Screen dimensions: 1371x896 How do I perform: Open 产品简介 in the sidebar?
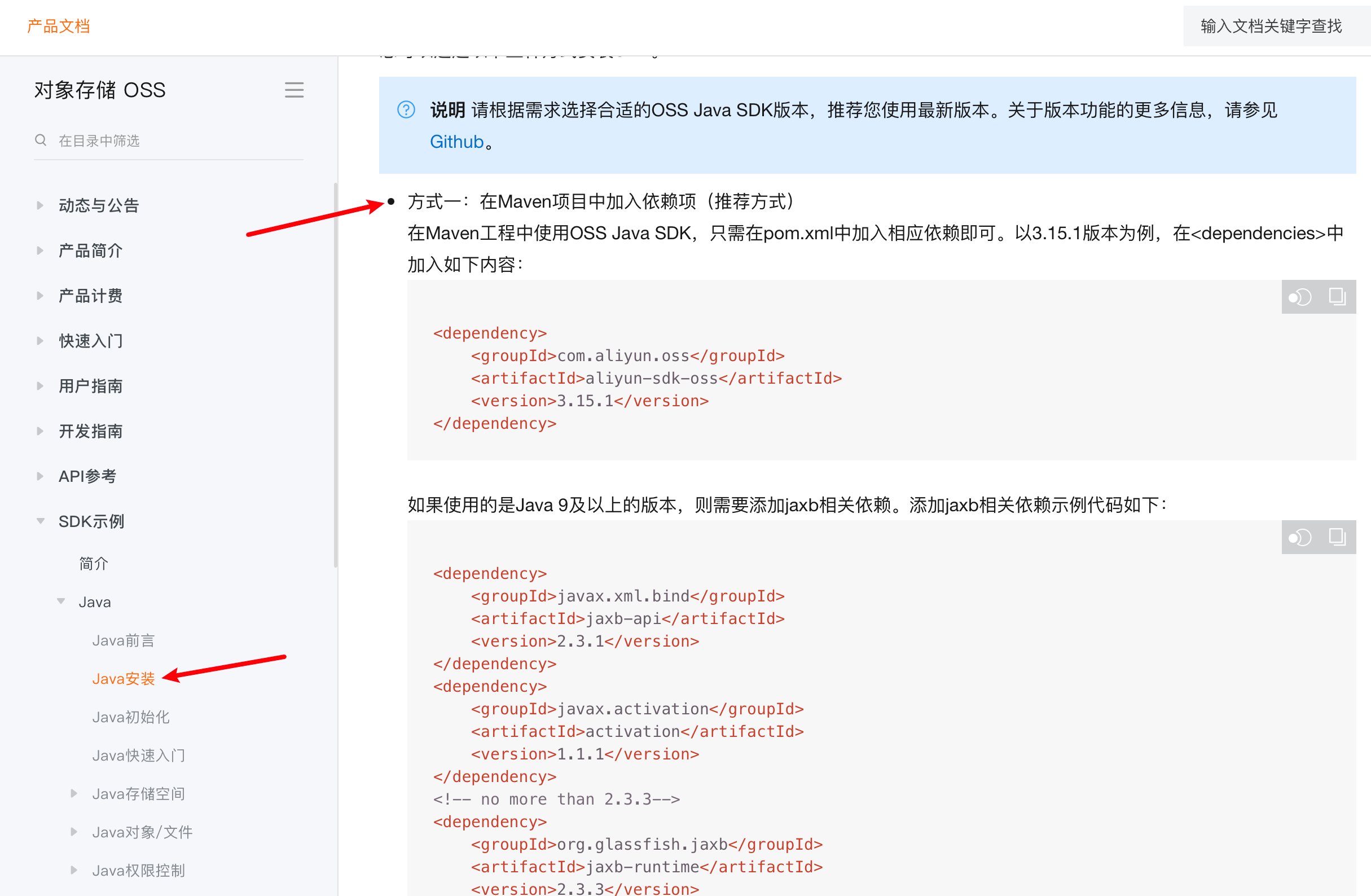click(90, 251)
